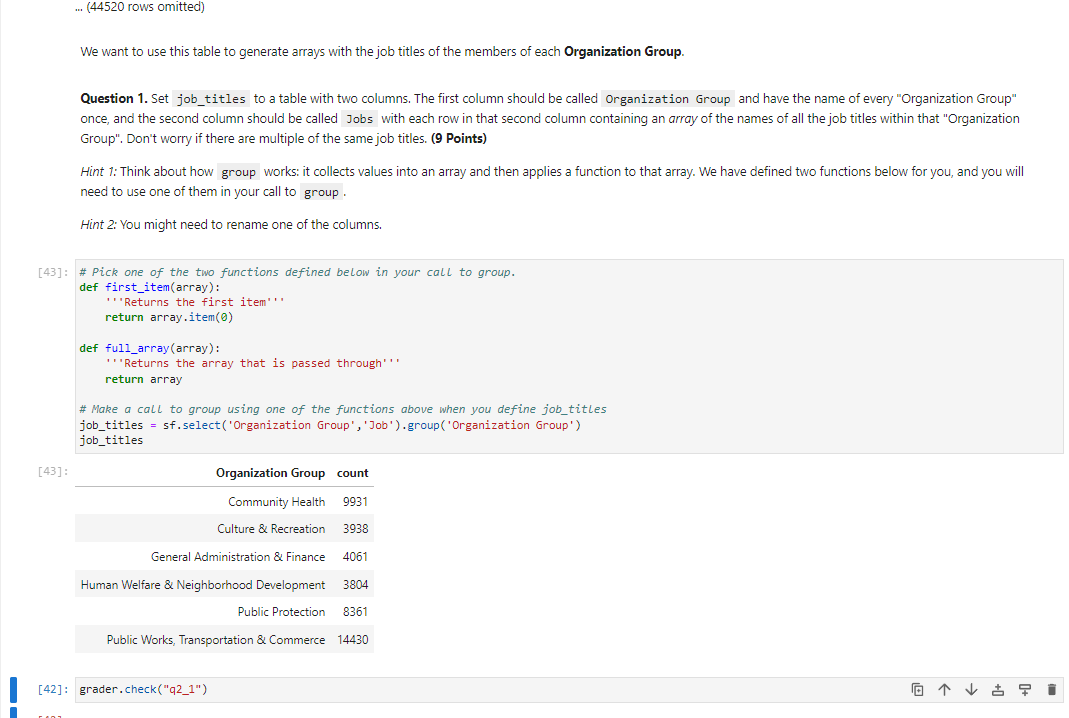Screen dimensions: 1069x718
Task: Click the "Community Health" table row label
Action: pos(277,502)
